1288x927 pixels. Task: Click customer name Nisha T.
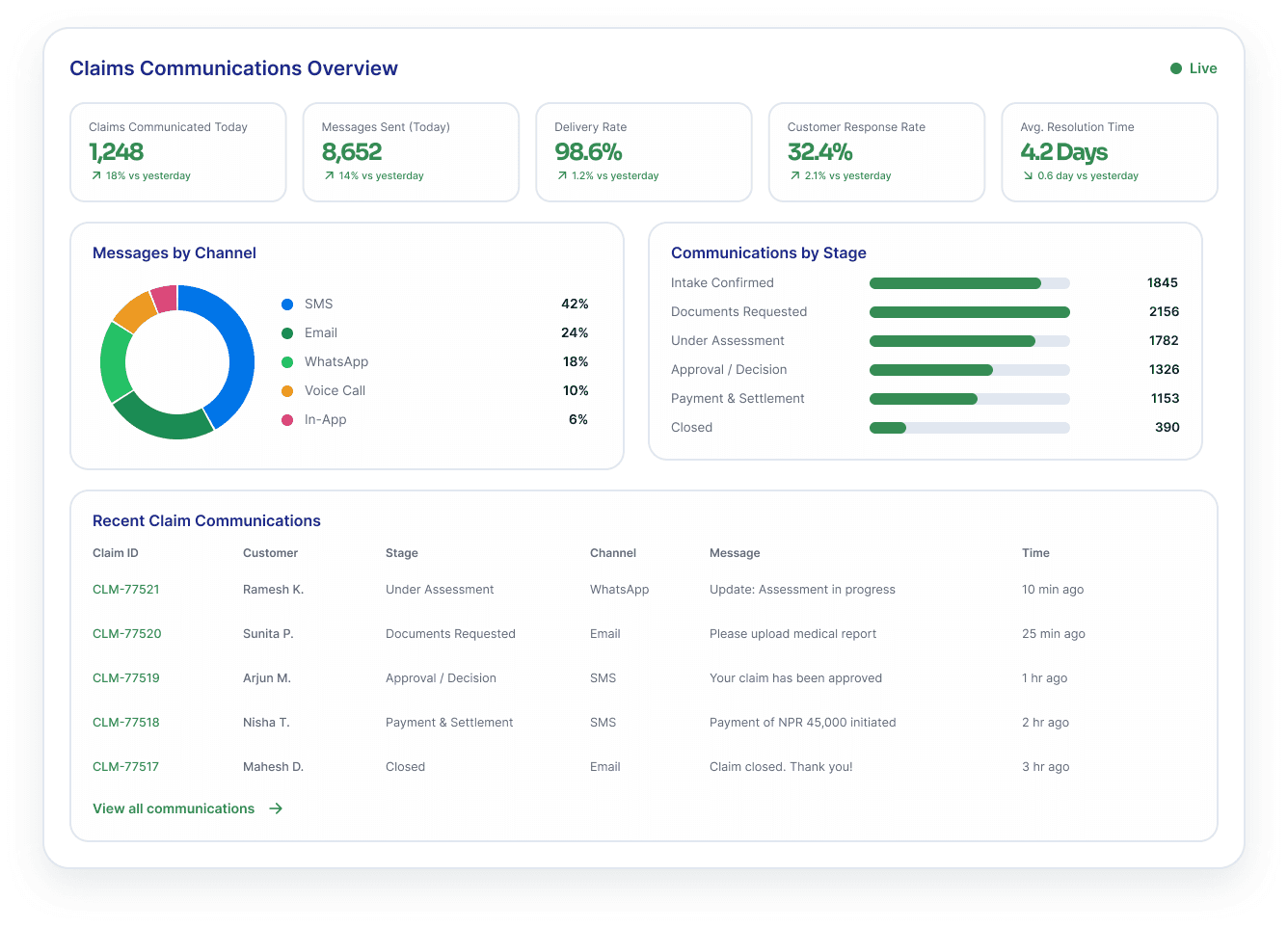click(x=266, y=723)
